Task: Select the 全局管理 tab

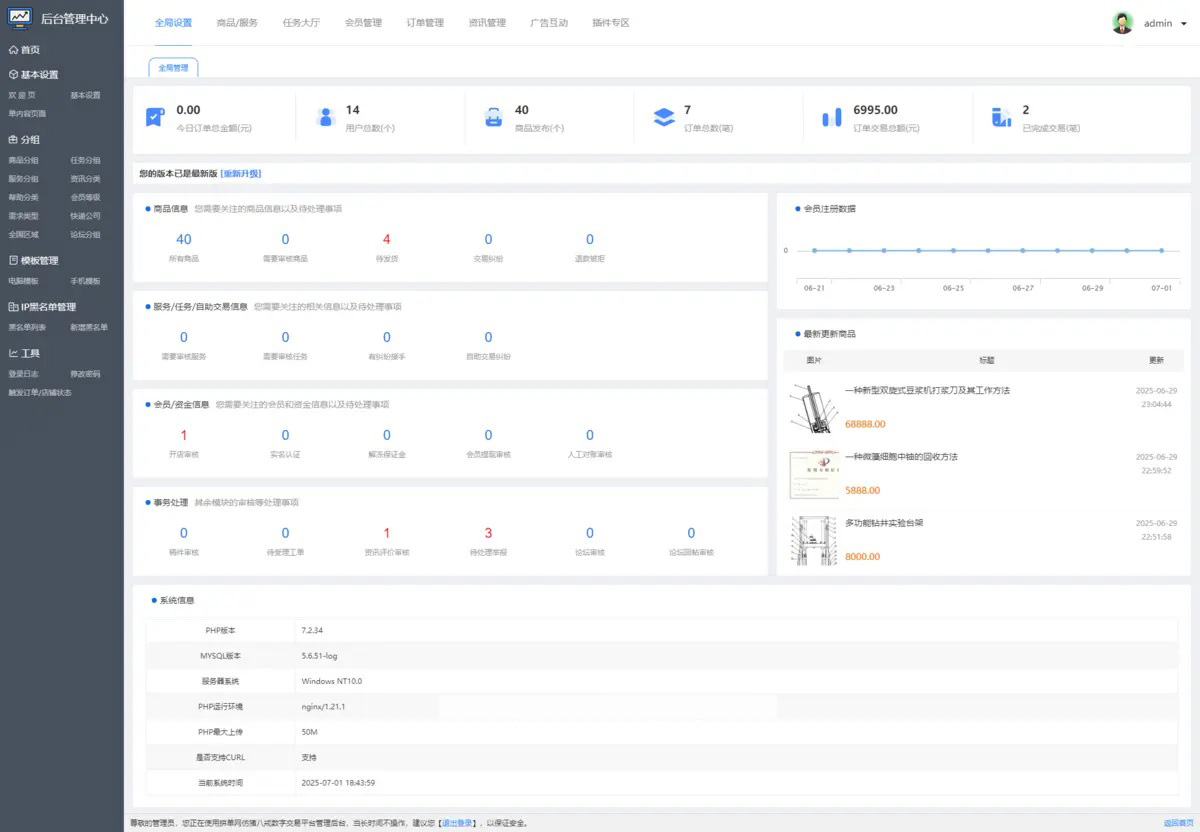Action: pos(173,68)
